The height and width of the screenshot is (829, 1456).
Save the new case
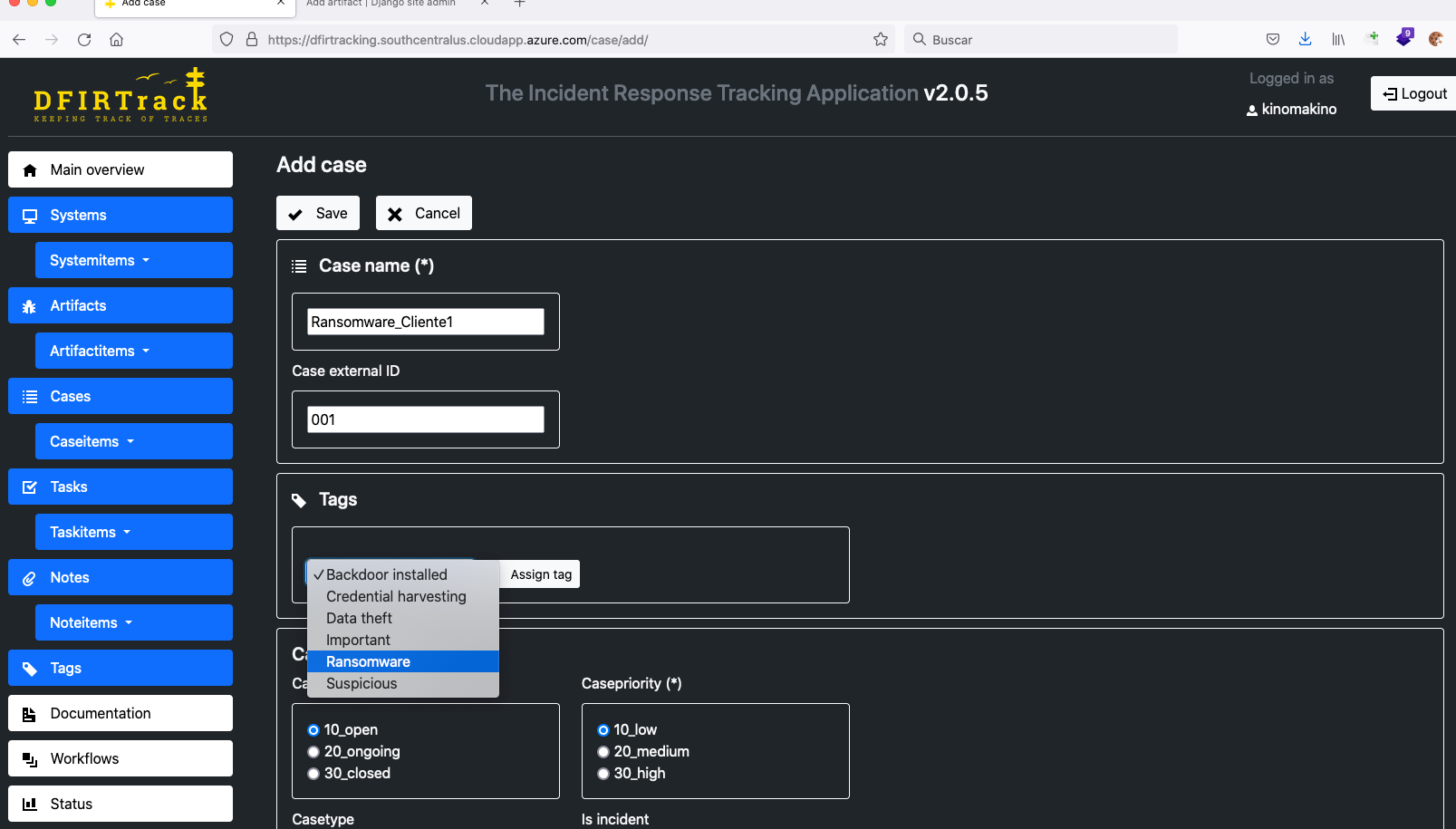[x=318, y=214]
